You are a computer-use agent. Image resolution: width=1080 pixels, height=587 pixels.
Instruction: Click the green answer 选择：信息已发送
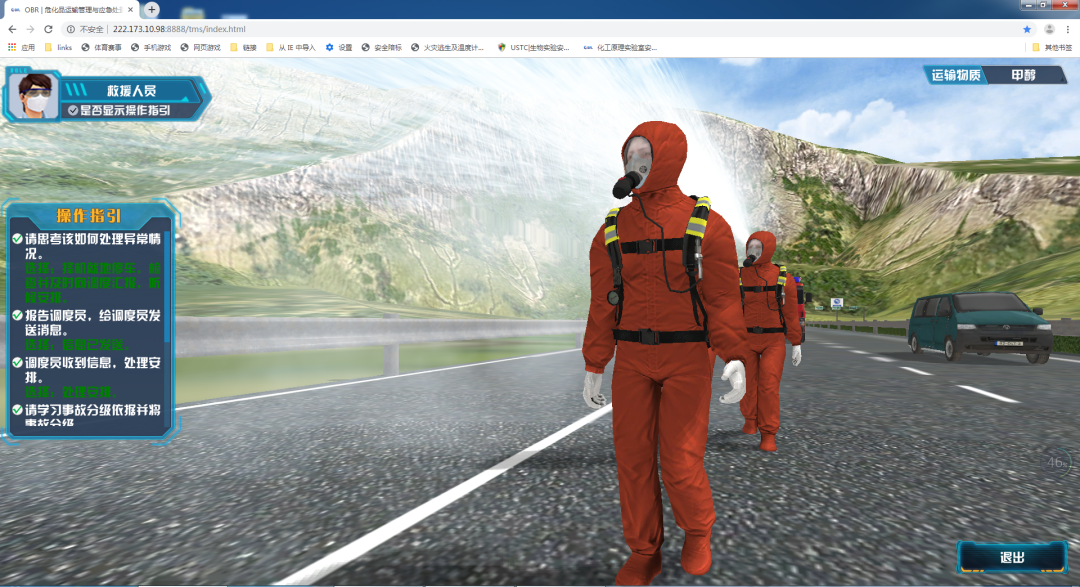click(76, 344)
